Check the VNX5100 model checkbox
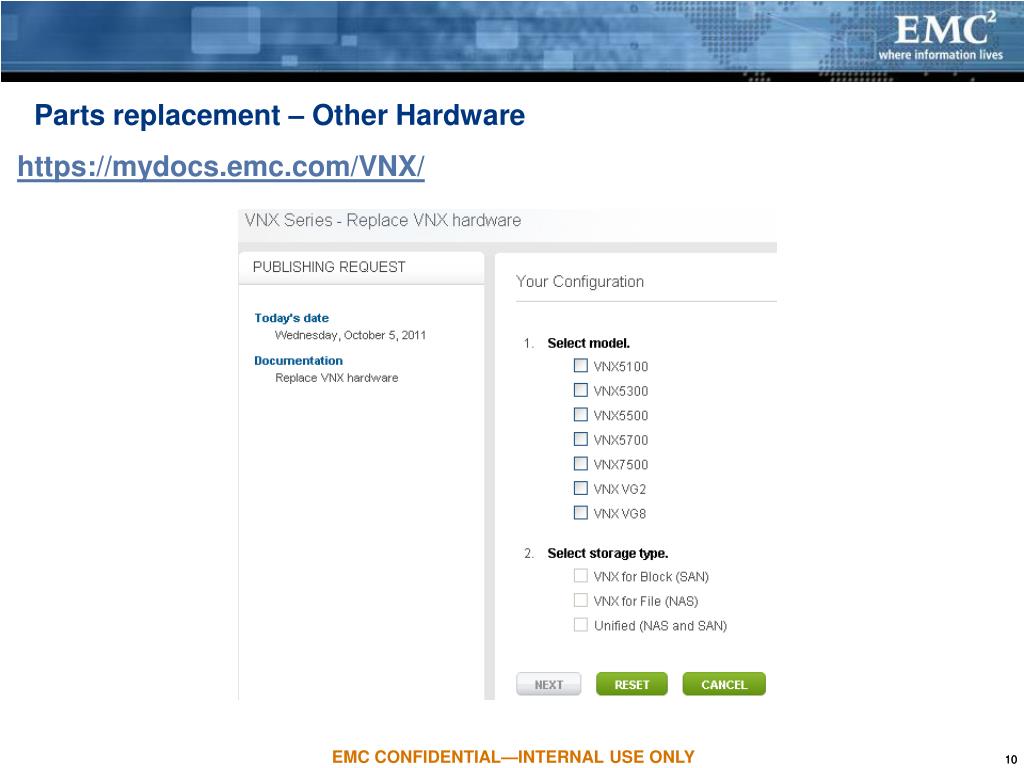 pos(581,365)
